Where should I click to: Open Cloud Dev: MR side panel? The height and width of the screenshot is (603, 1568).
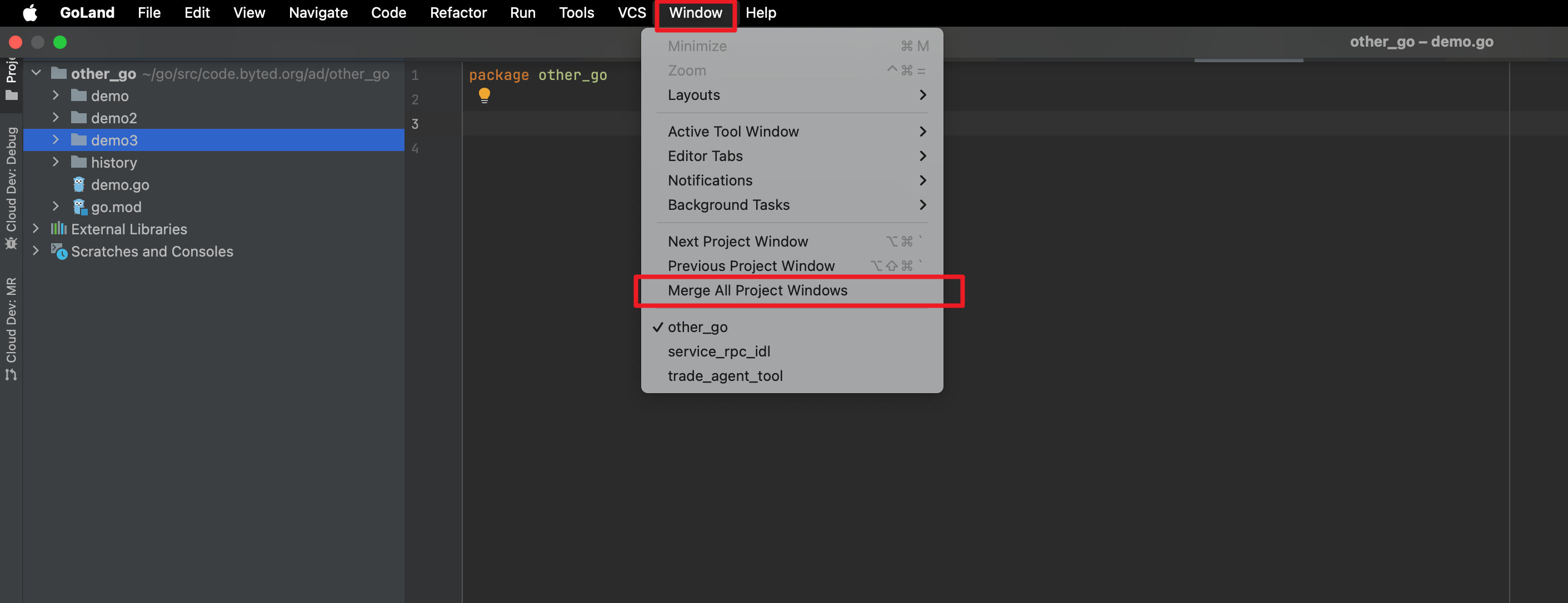coord(11,329)
